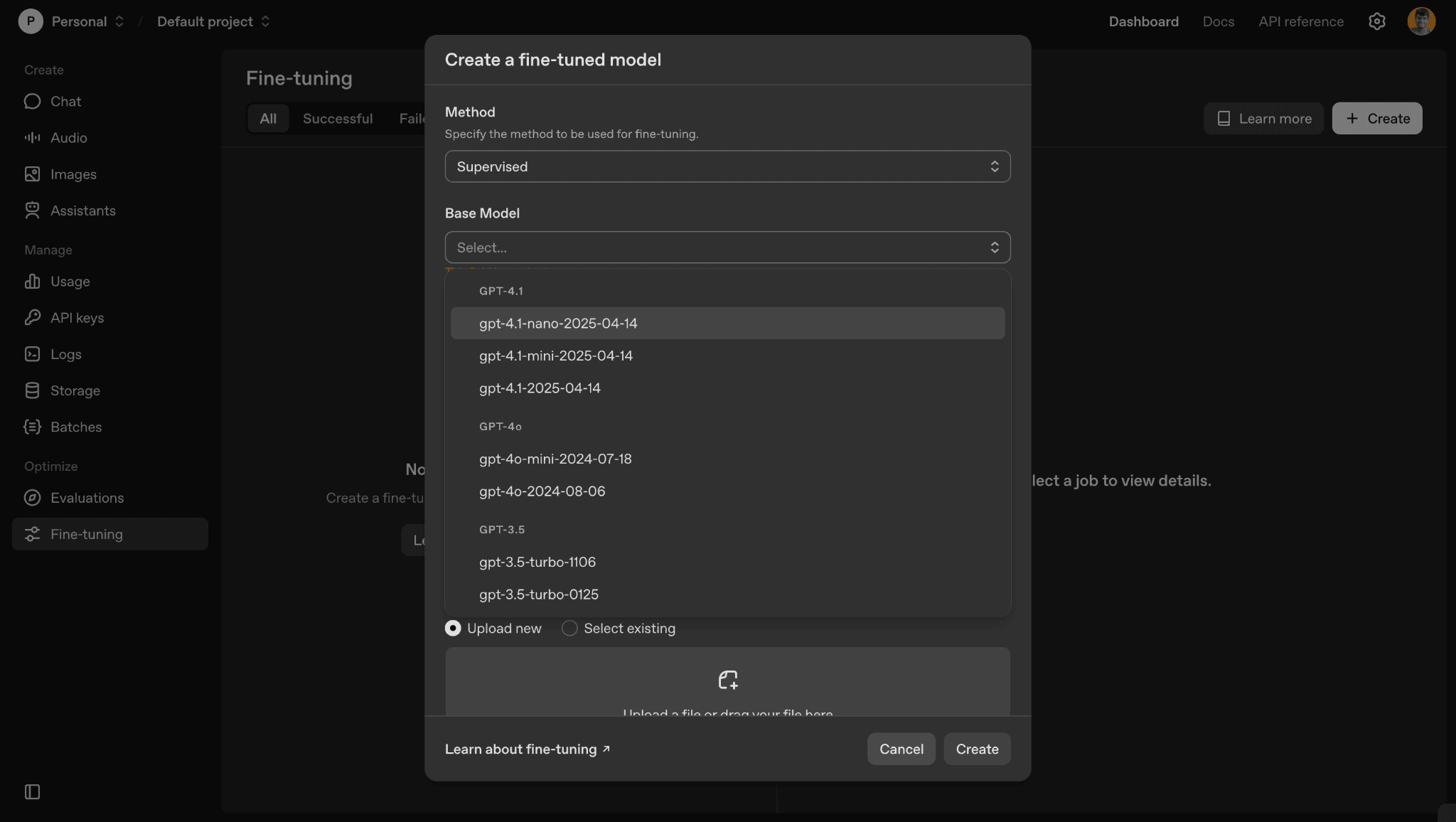1456x822 pixels.
Task: Cancel the fine-tuned model dialog
Action: coord(901,749)
